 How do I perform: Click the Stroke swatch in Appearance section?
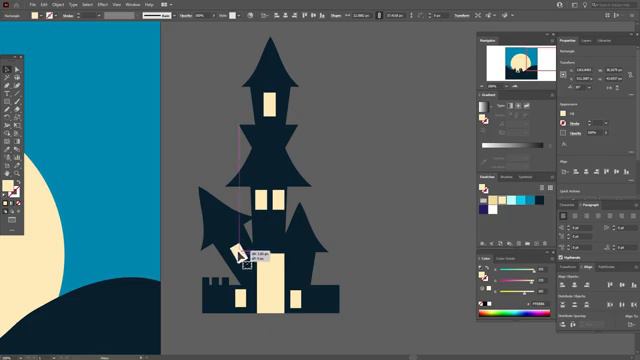563,123
